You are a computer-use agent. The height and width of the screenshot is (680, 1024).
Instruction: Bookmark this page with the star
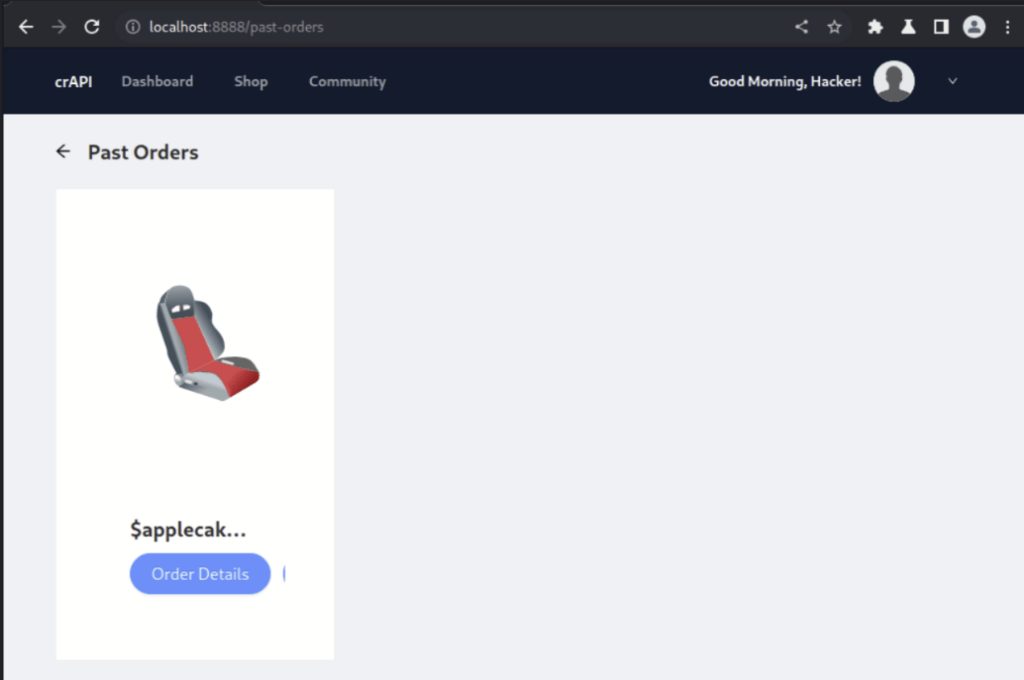click(x=834, y=27)
